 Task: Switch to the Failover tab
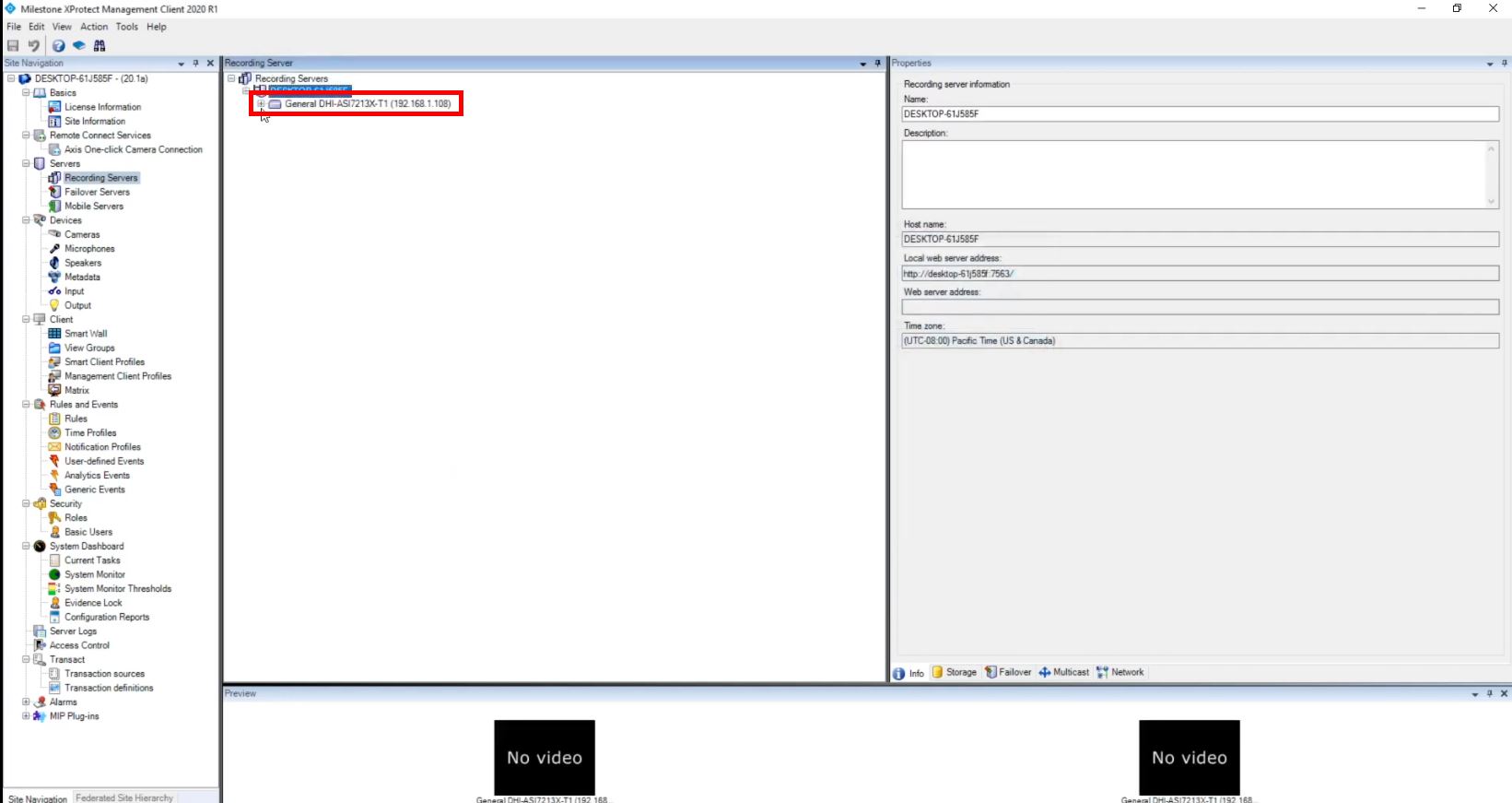tap(1008, 672)
